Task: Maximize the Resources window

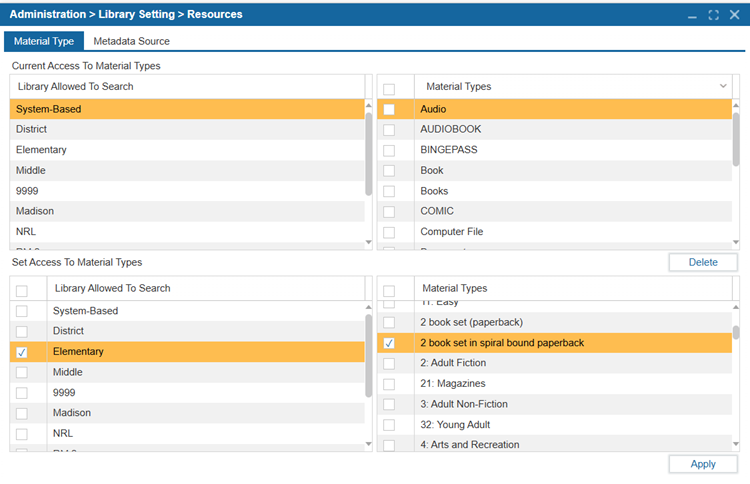Action: click(714, 15)
